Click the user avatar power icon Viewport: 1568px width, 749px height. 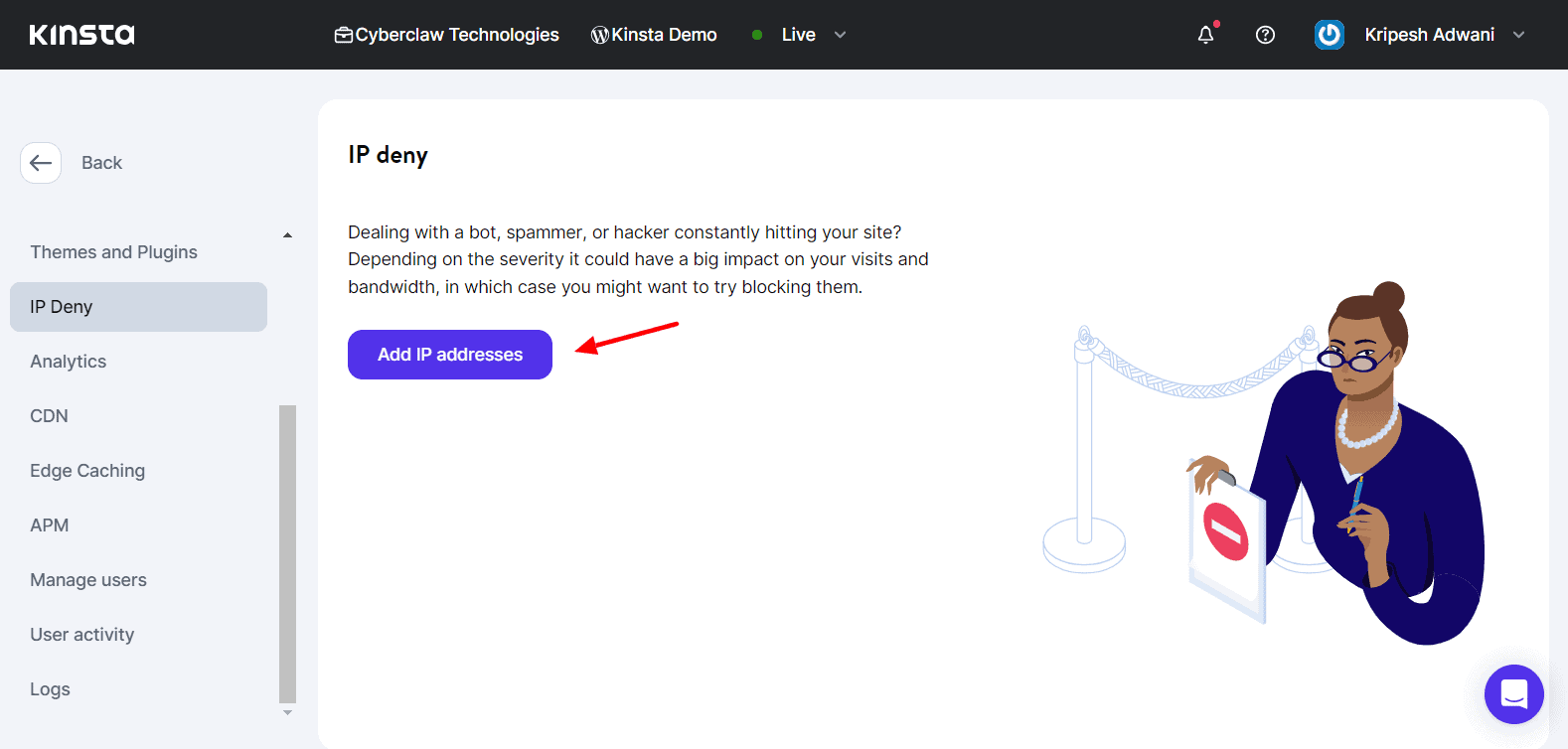click(1329, 35)
